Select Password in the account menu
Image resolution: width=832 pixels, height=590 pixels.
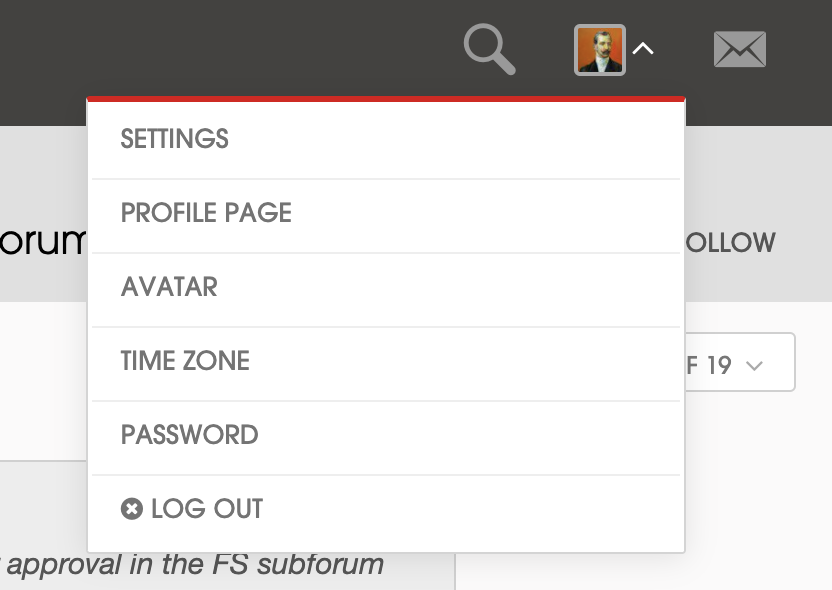click(x=190, y=435)
